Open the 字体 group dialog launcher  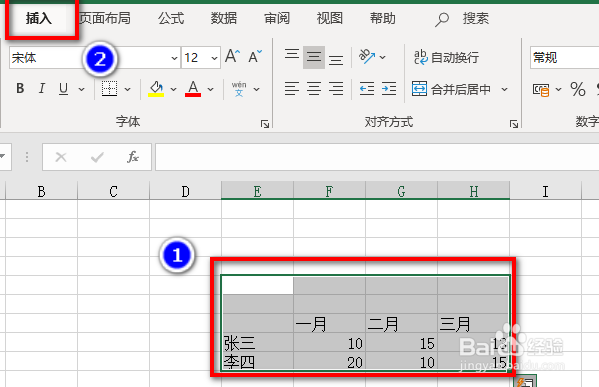click(x=265, y=124)
